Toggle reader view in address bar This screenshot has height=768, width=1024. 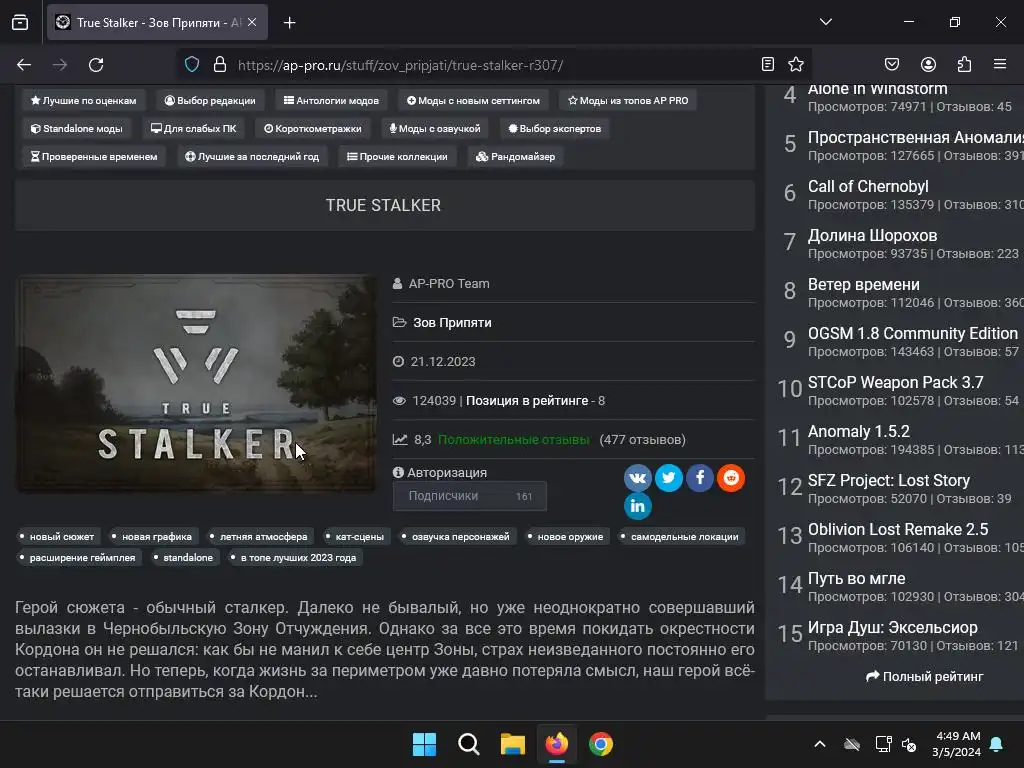pos(768,64)
